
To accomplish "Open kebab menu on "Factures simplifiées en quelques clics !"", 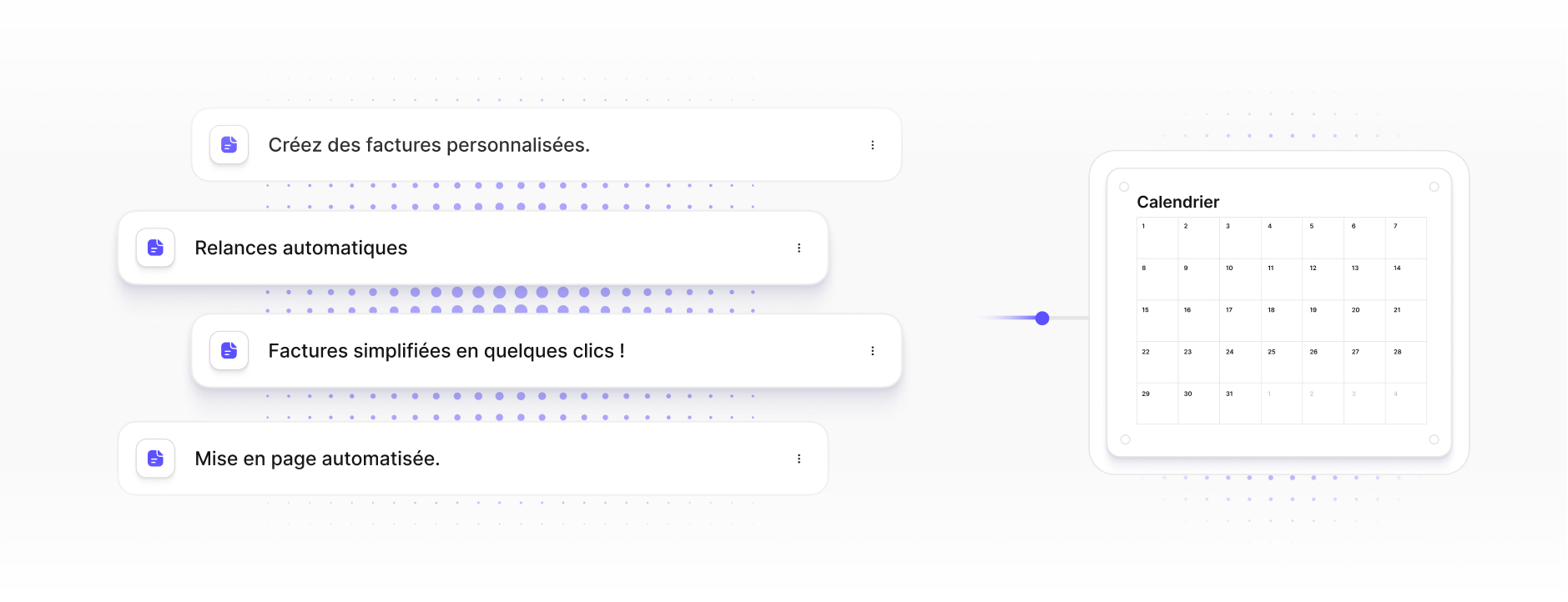I will click(872, 351).
